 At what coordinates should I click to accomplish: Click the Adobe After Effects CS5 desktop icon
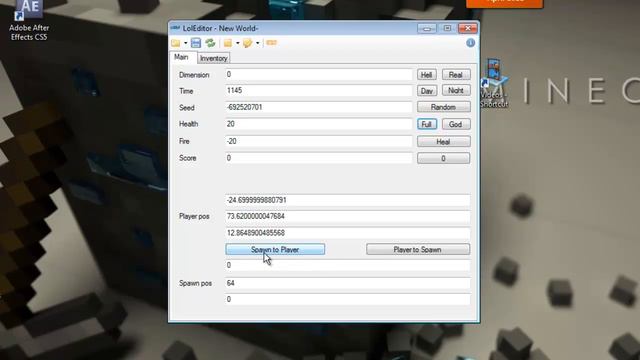(29, 20)
